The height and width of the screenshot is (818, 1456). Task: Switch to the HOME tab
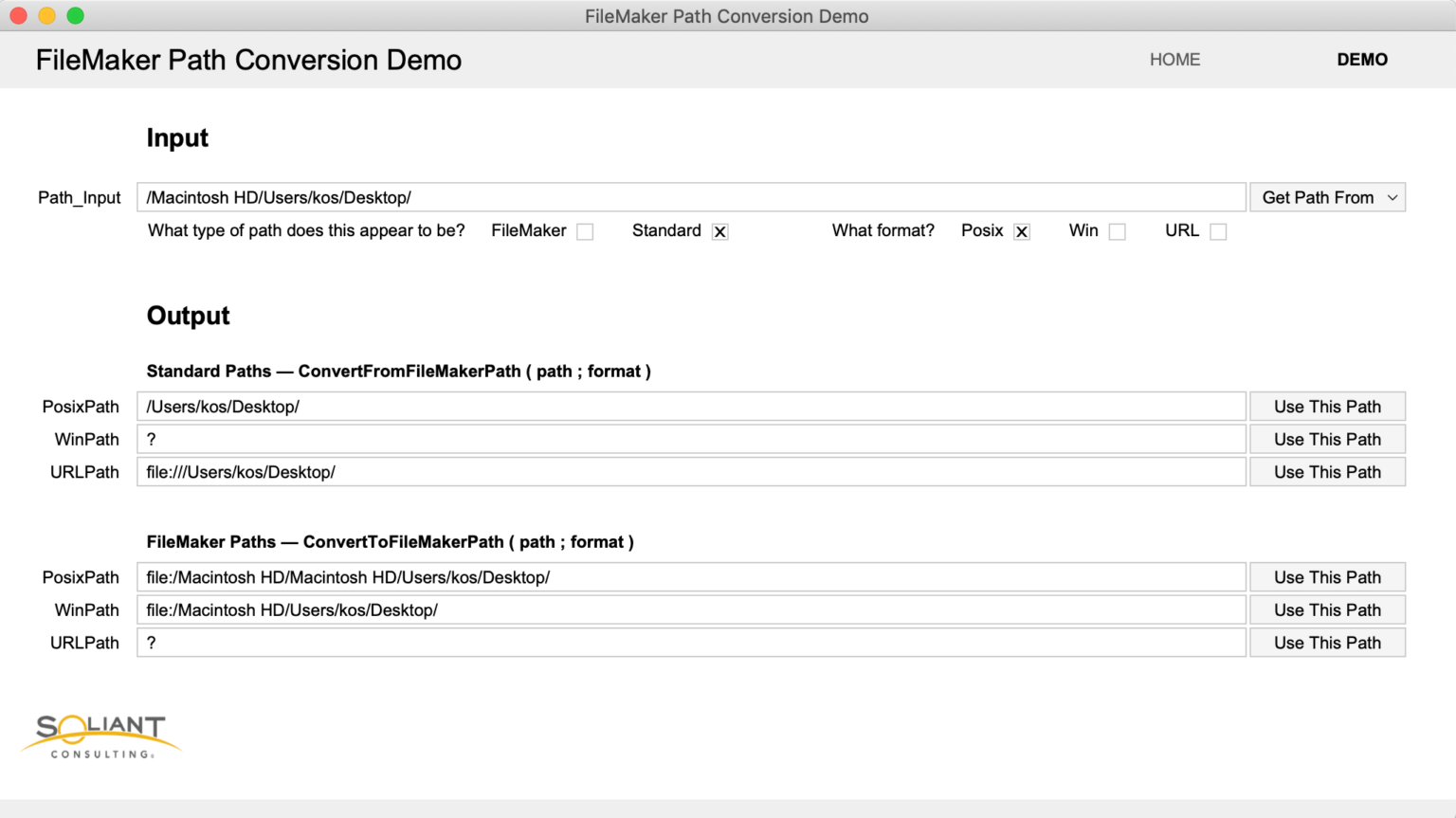(x=1174, y=59)
